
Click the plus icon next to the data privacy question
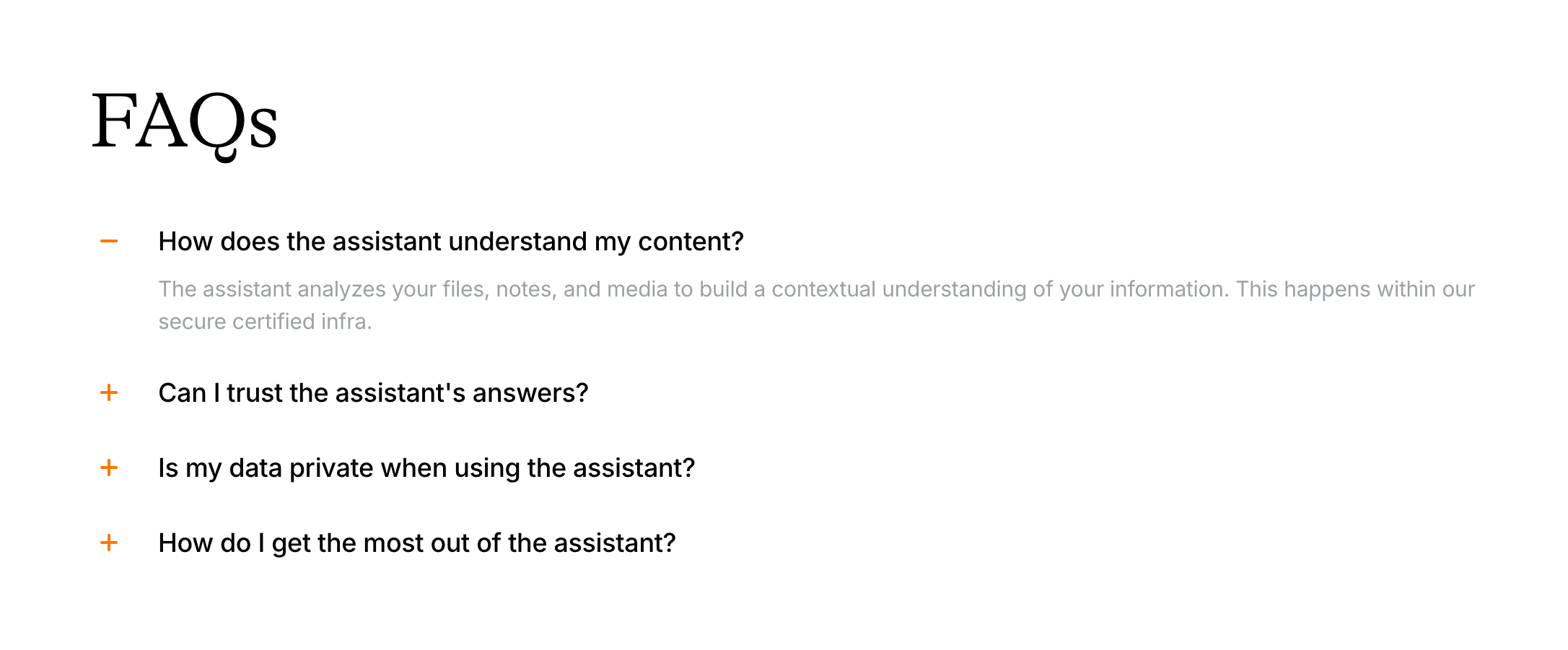(109, 467)
